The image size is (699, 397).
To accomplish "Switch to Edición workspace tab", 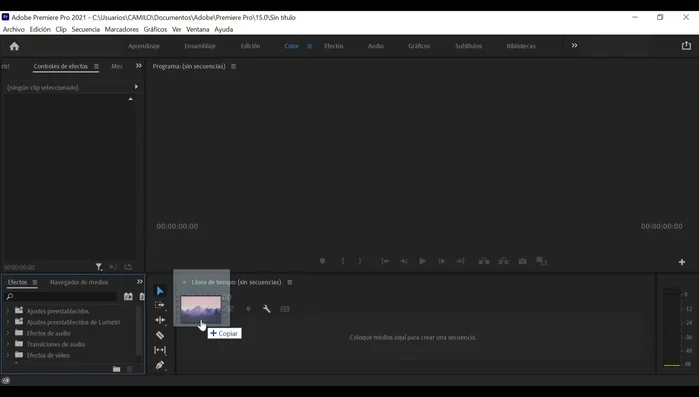I will 251,46.
